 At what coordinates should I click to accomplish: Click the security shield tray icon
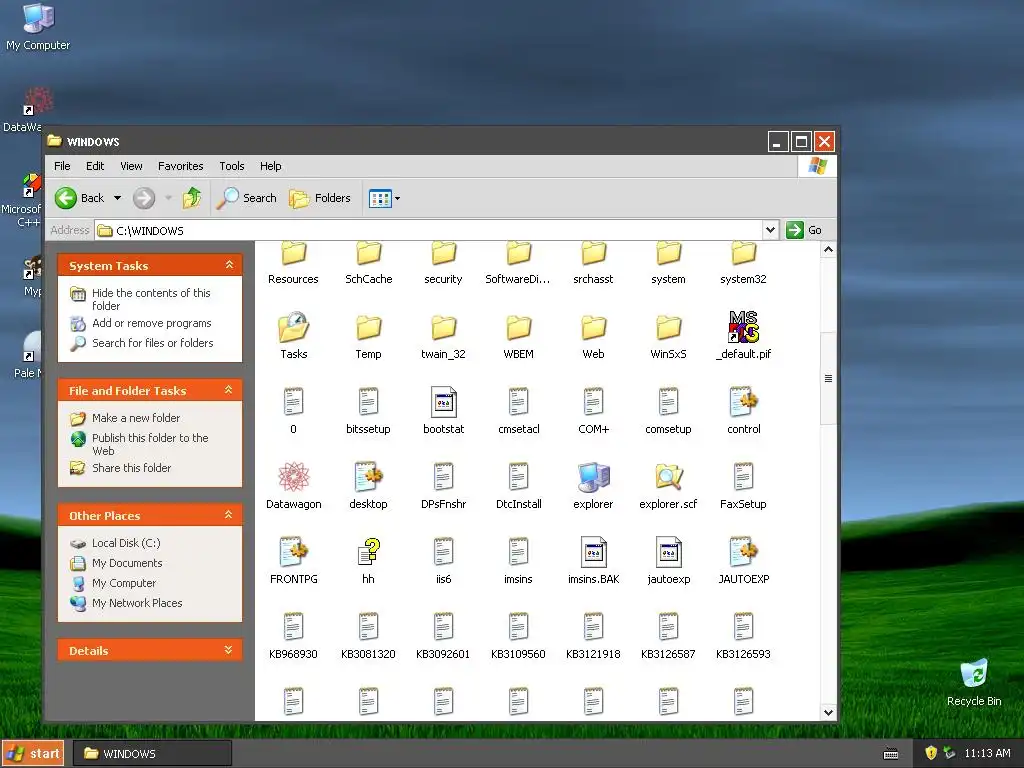click(931, 753)
